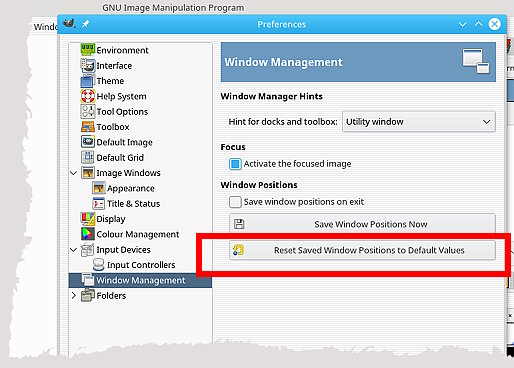
Task: Click the Appearance sub-item icon
Action: pyautogui.click(x=99, y=188)
